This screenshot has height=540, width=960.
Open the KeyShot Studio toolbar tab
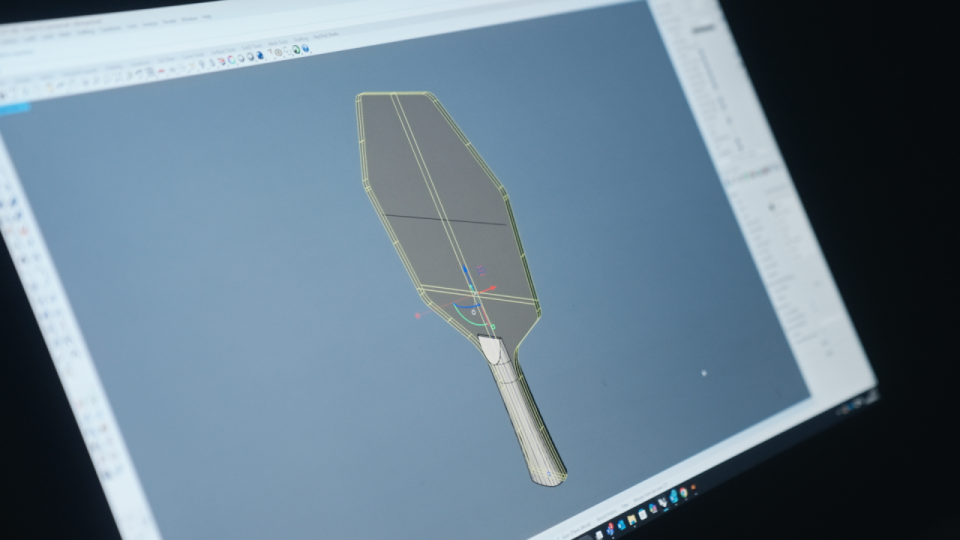(327, 35)
